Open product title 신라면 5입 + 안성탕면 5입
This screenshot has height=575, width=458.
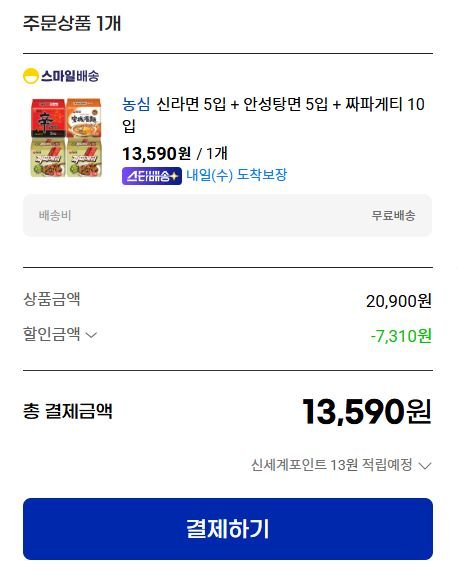click(x=274, y=115)
